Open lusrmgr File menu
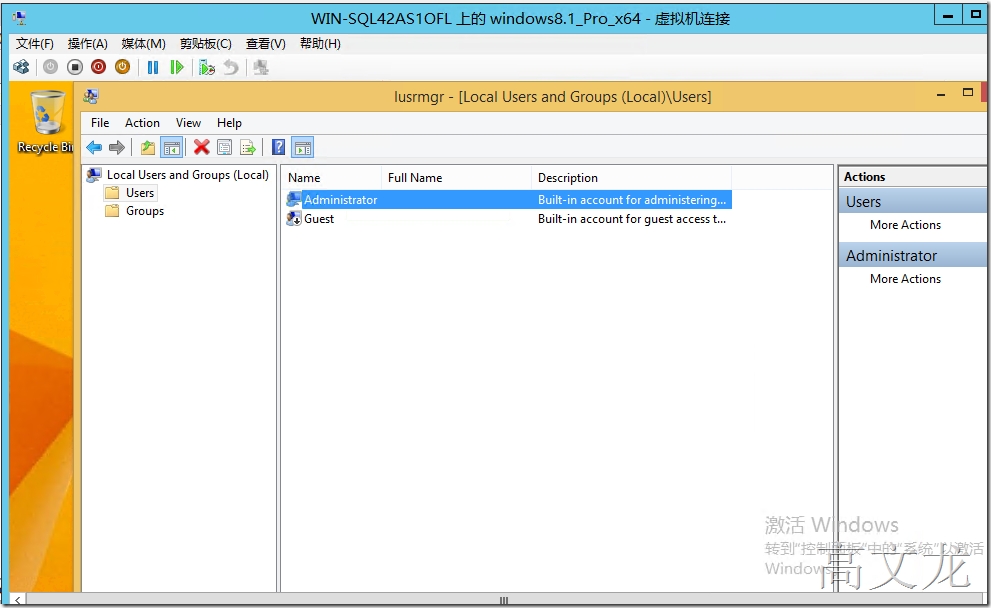 tap(100, 123)
